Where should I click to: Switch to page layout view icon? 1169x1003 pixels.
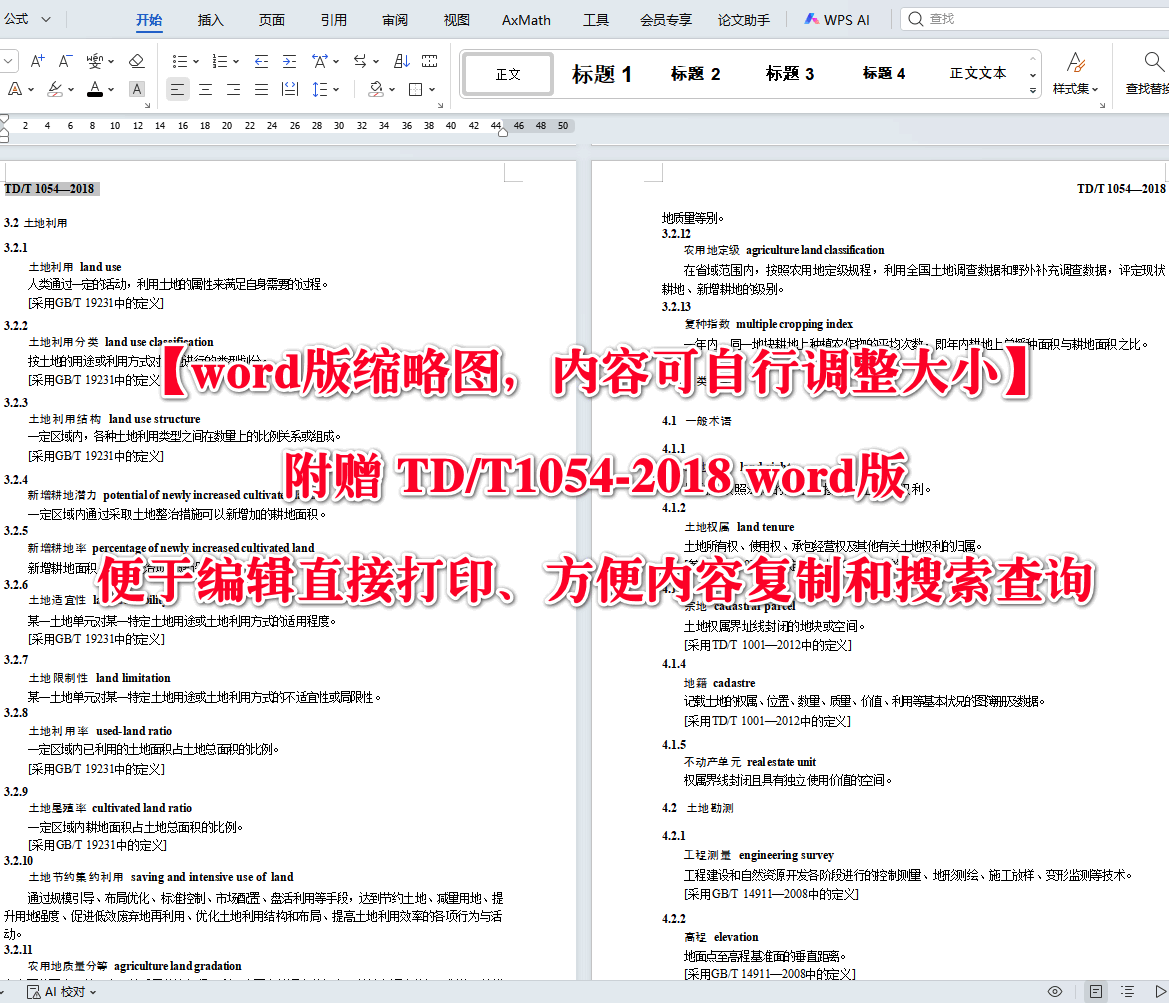(x=1095, y=992)
